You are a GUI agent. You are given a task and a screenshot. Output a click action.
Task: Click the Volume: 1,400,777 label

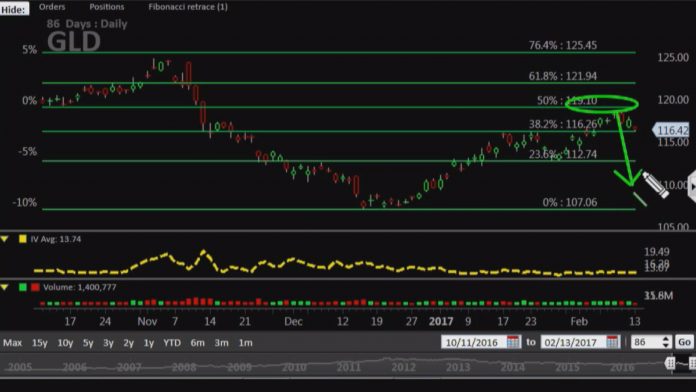(79, 287)
